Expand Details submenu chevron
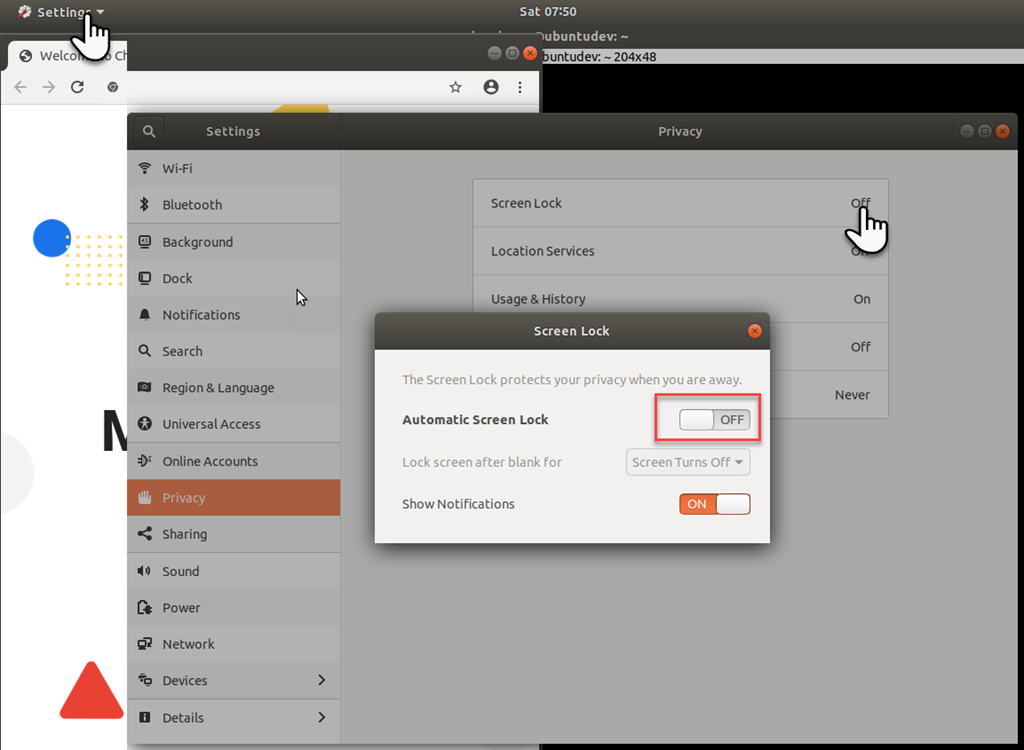 coord(321,717)
